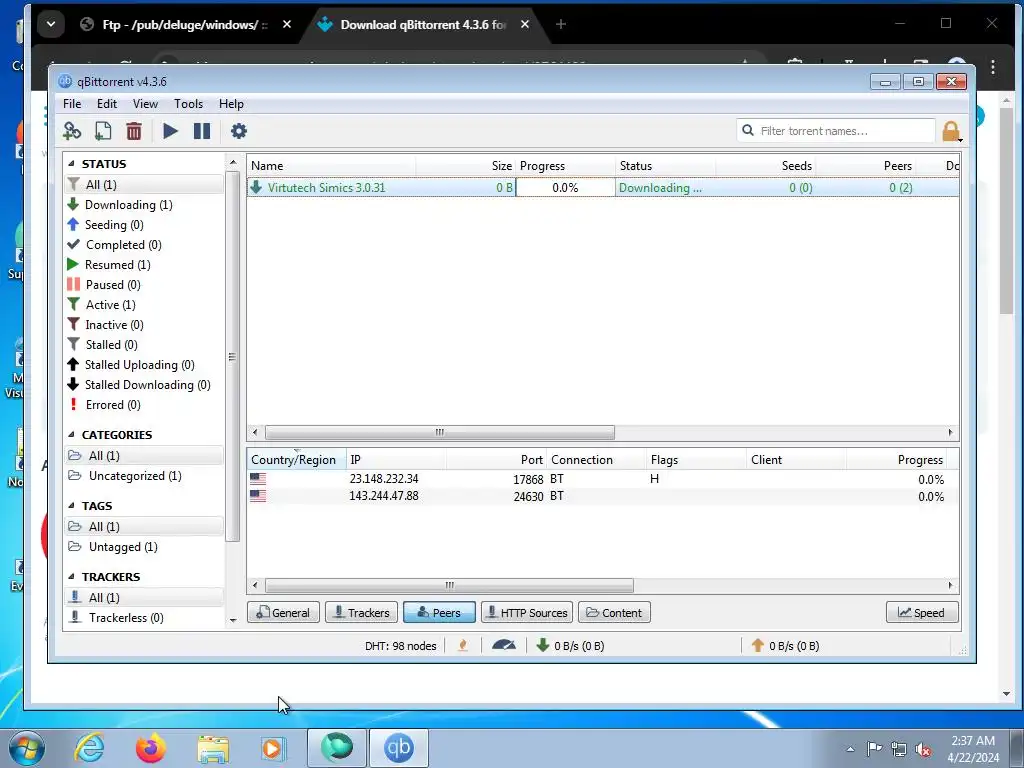Click the Pause toolbar icon
This screenshot has height=768, width=1024.
(202, 131)
